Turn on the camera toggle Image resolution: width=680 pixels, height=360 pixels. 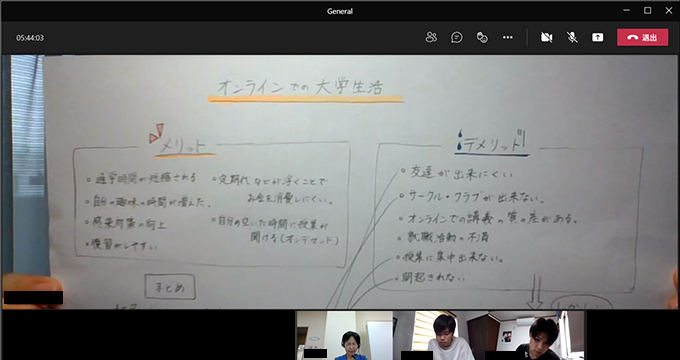click(546, 38)
